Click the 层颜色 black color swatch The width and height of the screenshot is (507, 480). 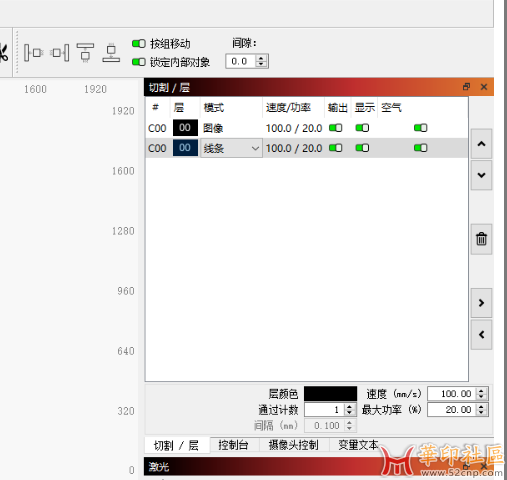[330, 393]
